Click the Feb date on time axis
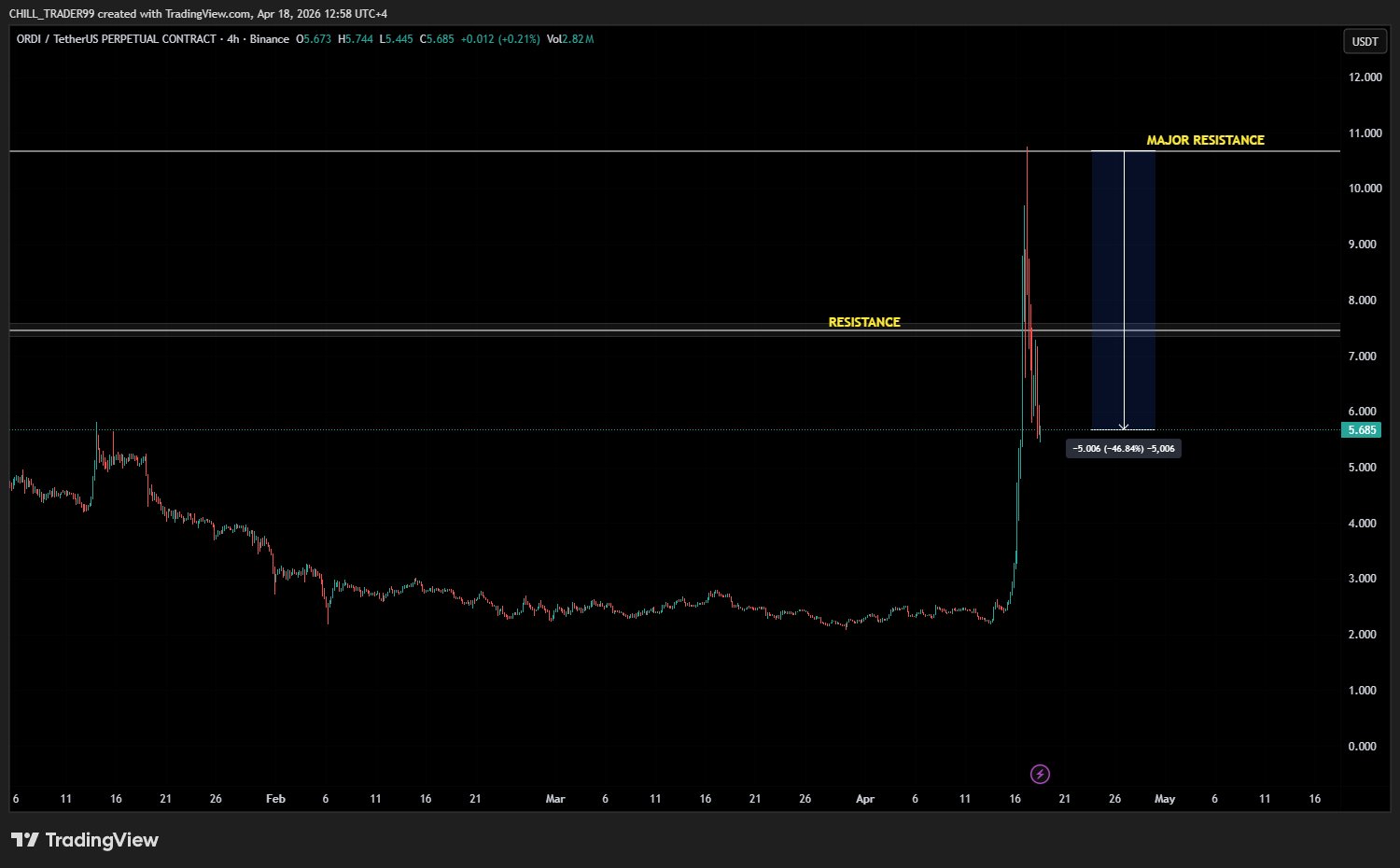The height and width of the screenshot is (868, 1400). point(275,799)
